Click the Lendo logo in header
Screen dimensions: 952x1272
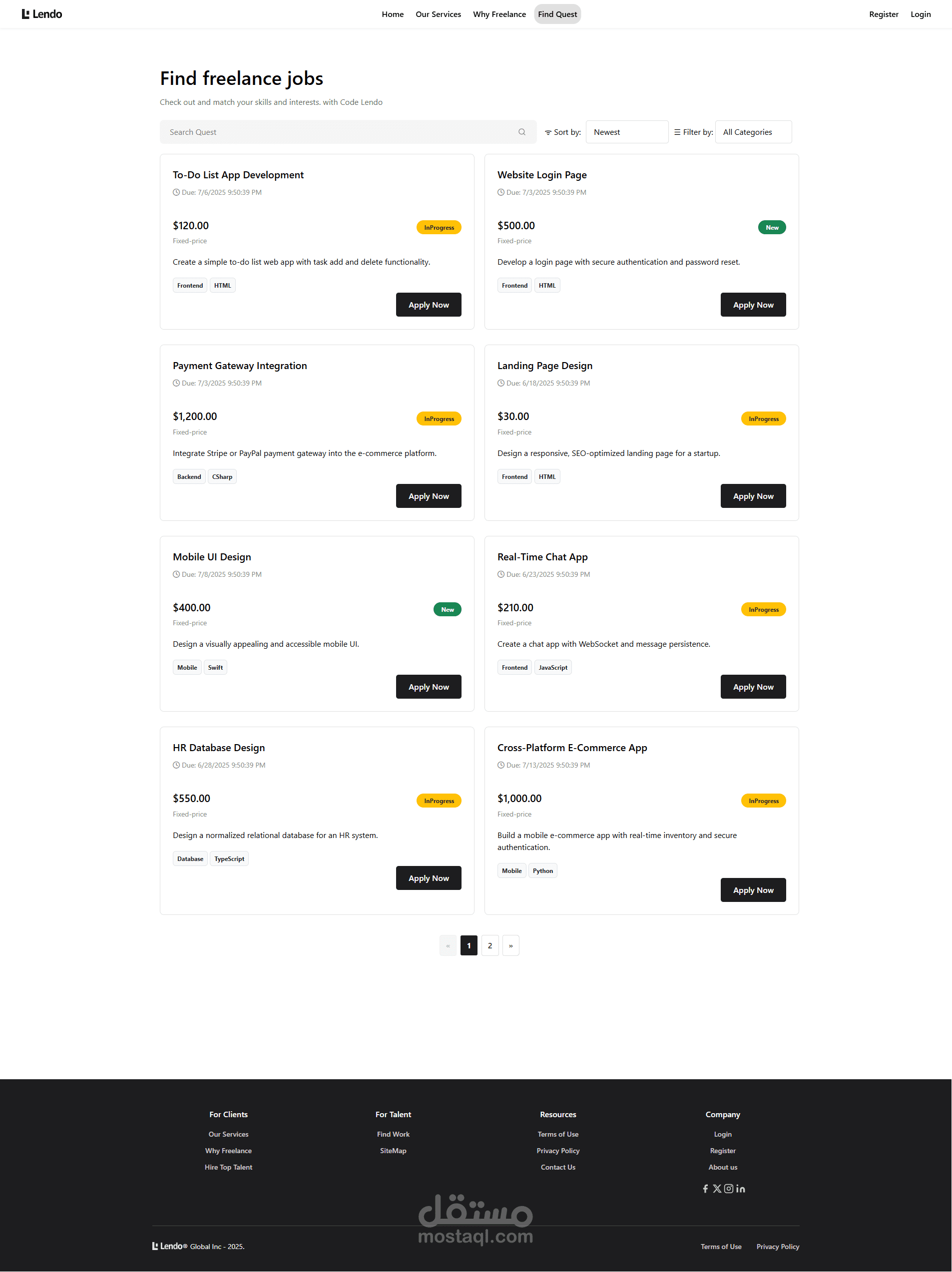[x=42, y=14]
